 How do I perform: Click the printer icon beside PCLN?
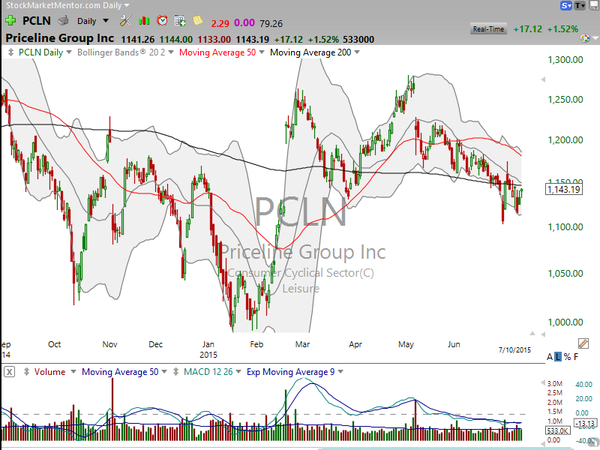[x=63, y=21]
